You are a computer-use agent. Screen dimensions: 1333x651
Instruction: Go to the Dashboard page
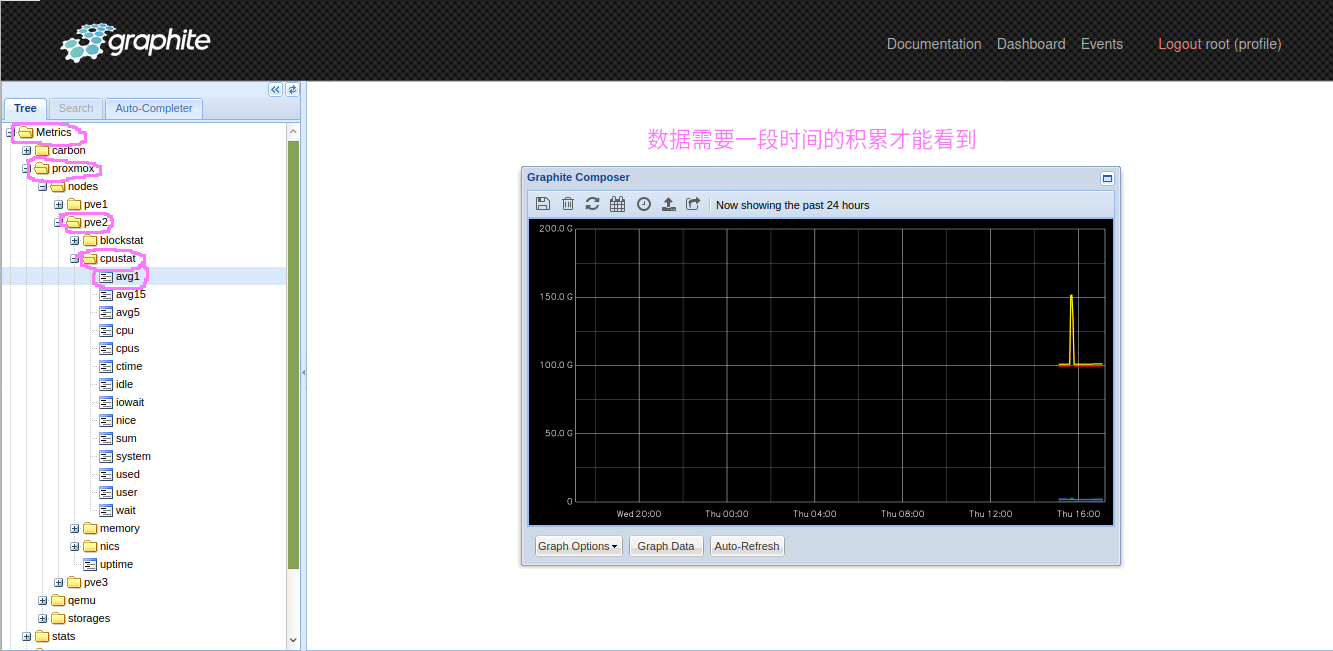click(1031, 44)
